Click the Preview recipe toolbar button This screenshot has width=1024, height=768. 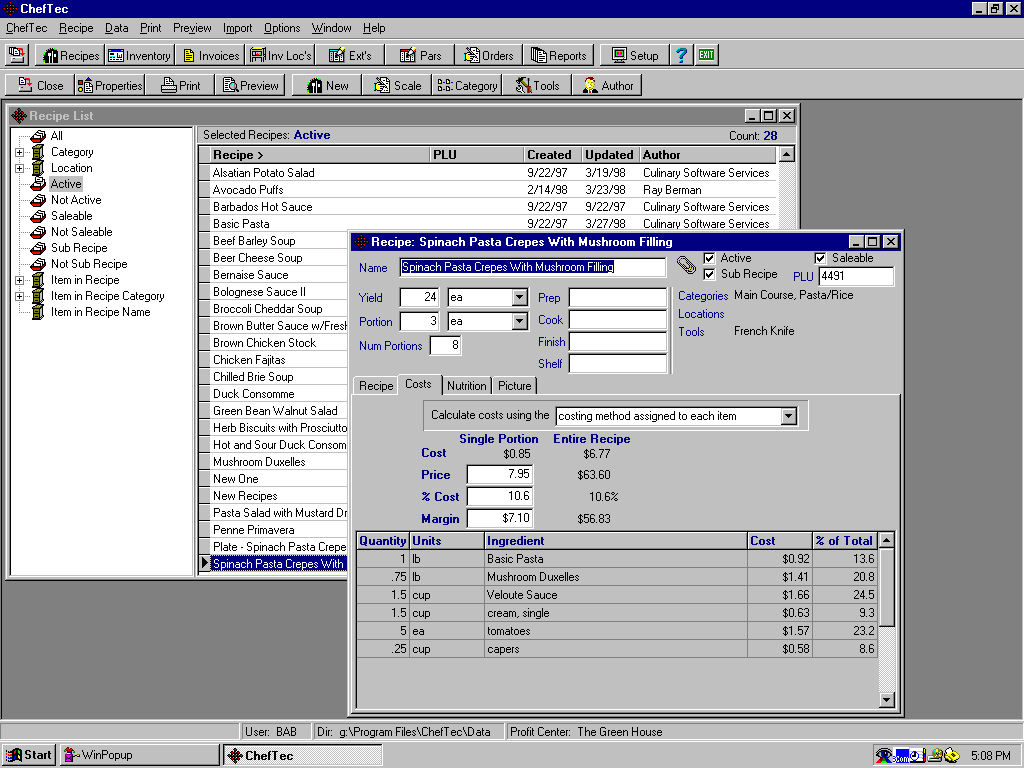tap(250, 86)
